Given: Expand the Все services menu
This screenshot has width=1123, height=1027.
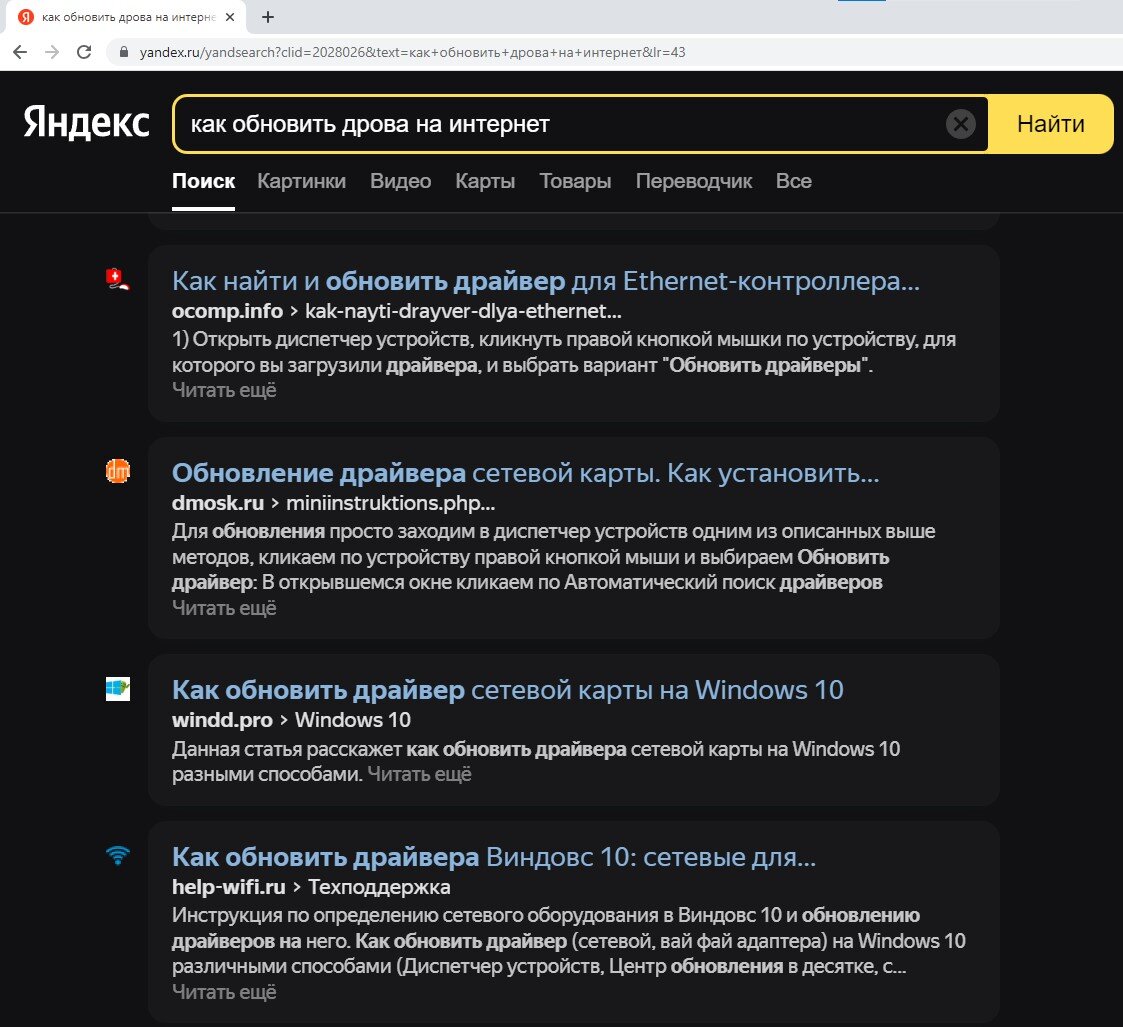Looking at the screenshot, I should click(794, 181).
